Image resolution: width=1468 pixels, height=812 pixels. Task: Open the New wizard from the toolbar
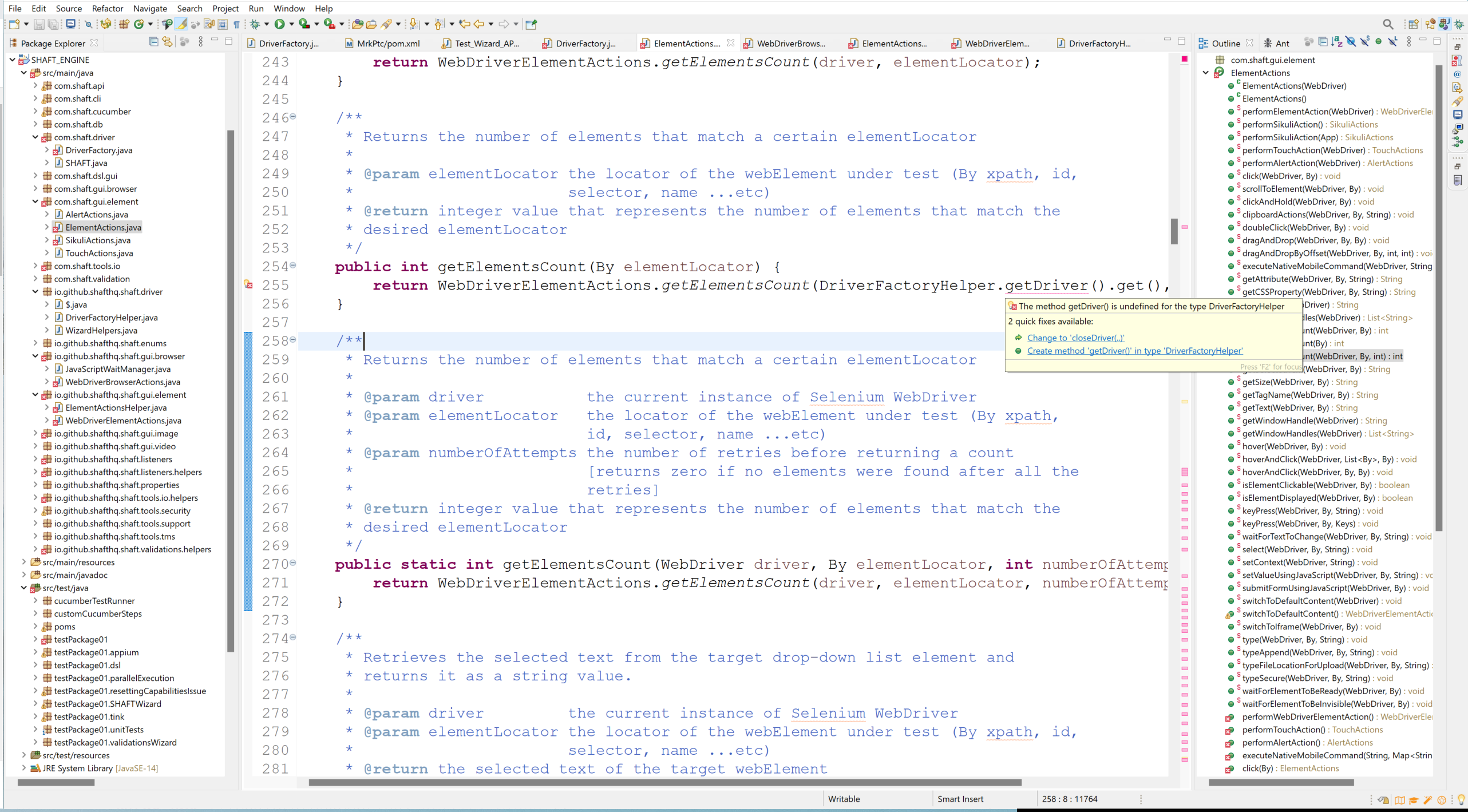pyautogui.click(x=14, y=24)
